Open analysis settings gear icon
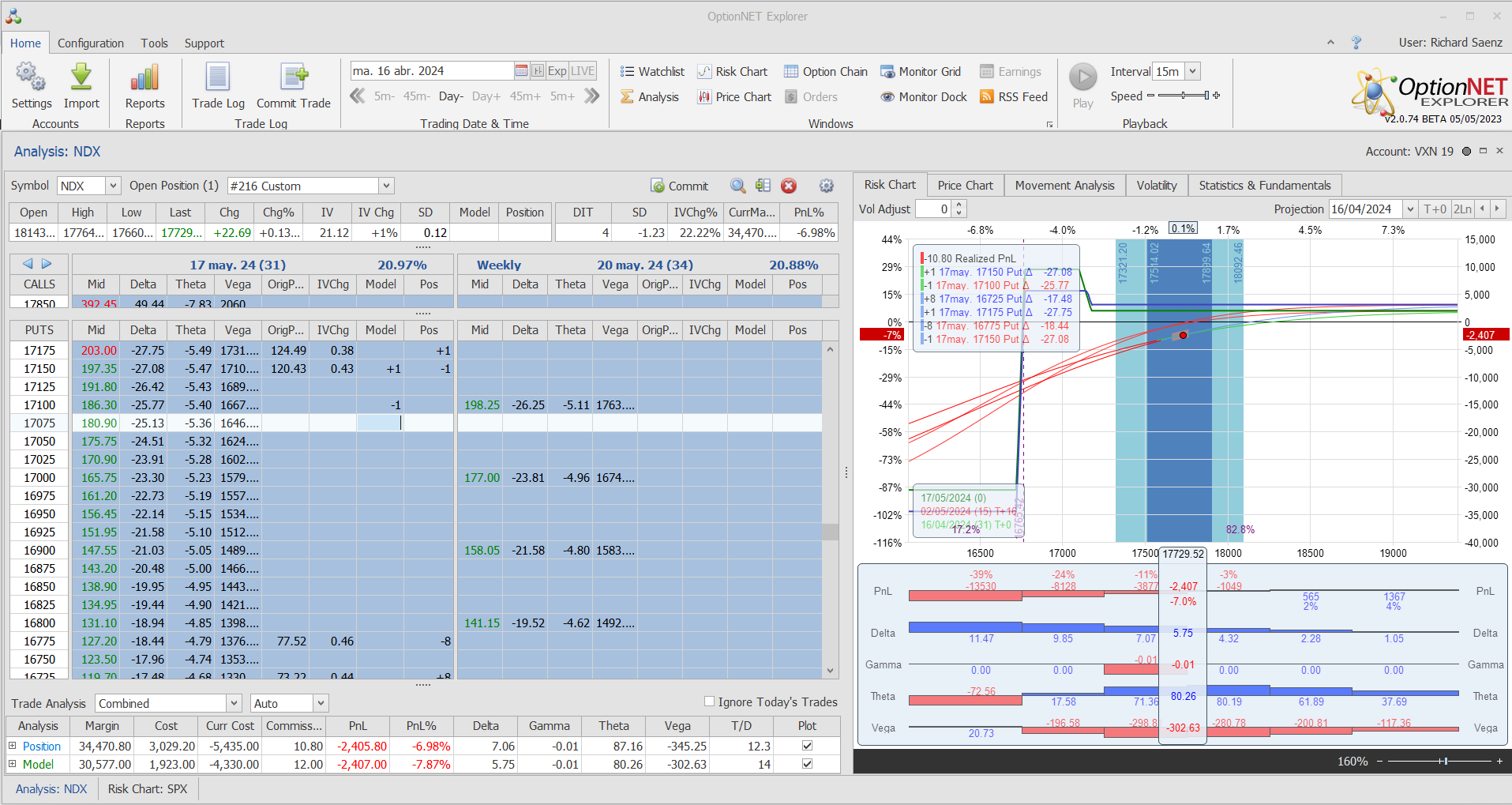This screenshot has width=1512, height=805. coord(827,186)
